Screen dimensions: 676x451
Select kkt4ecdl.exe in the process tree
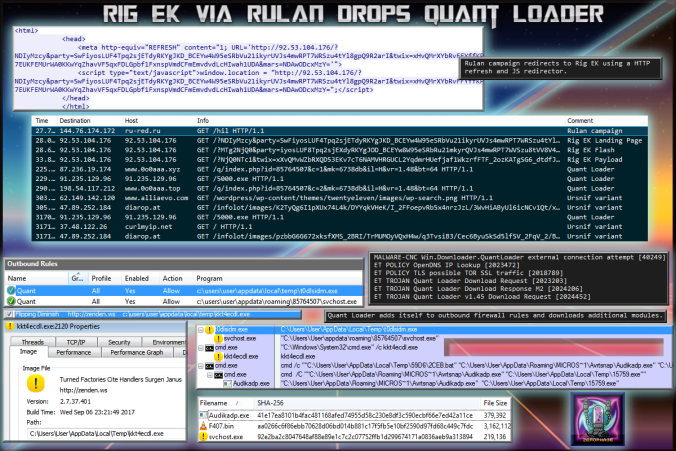[241, 357]
